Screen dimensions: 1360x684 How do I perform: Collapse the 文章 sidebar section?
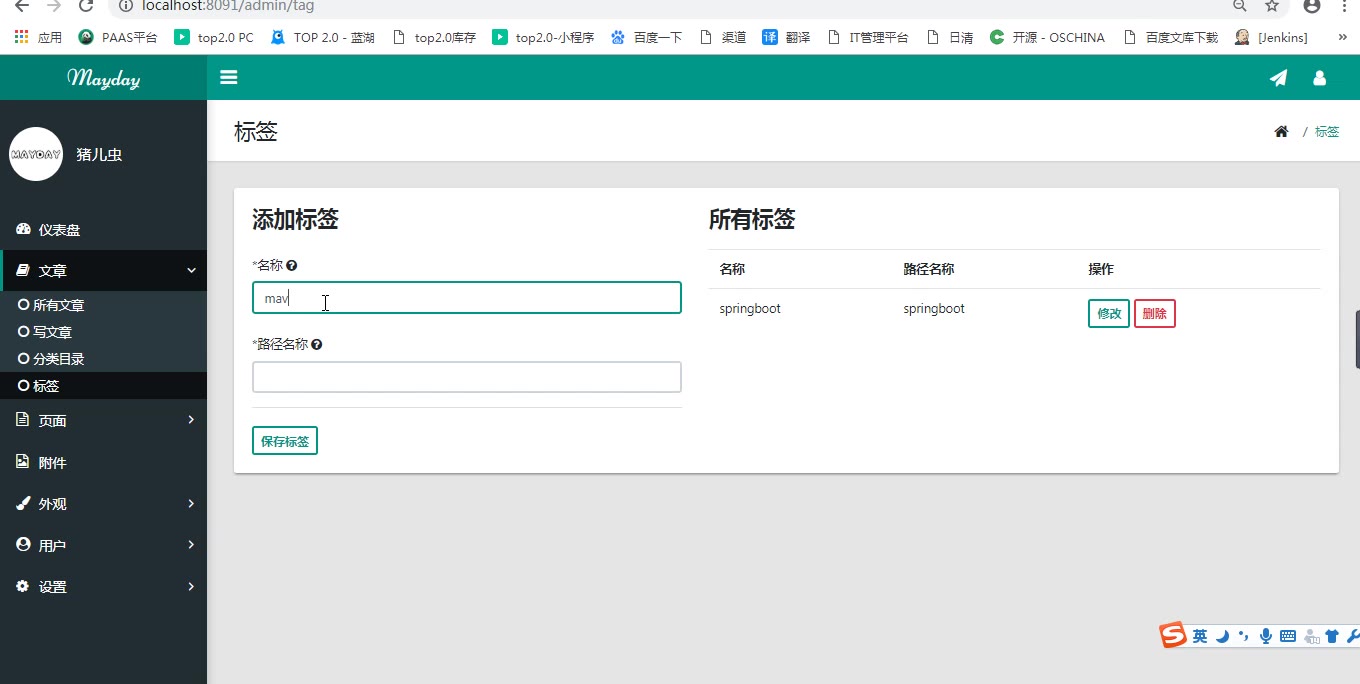(x=103, y=271)
